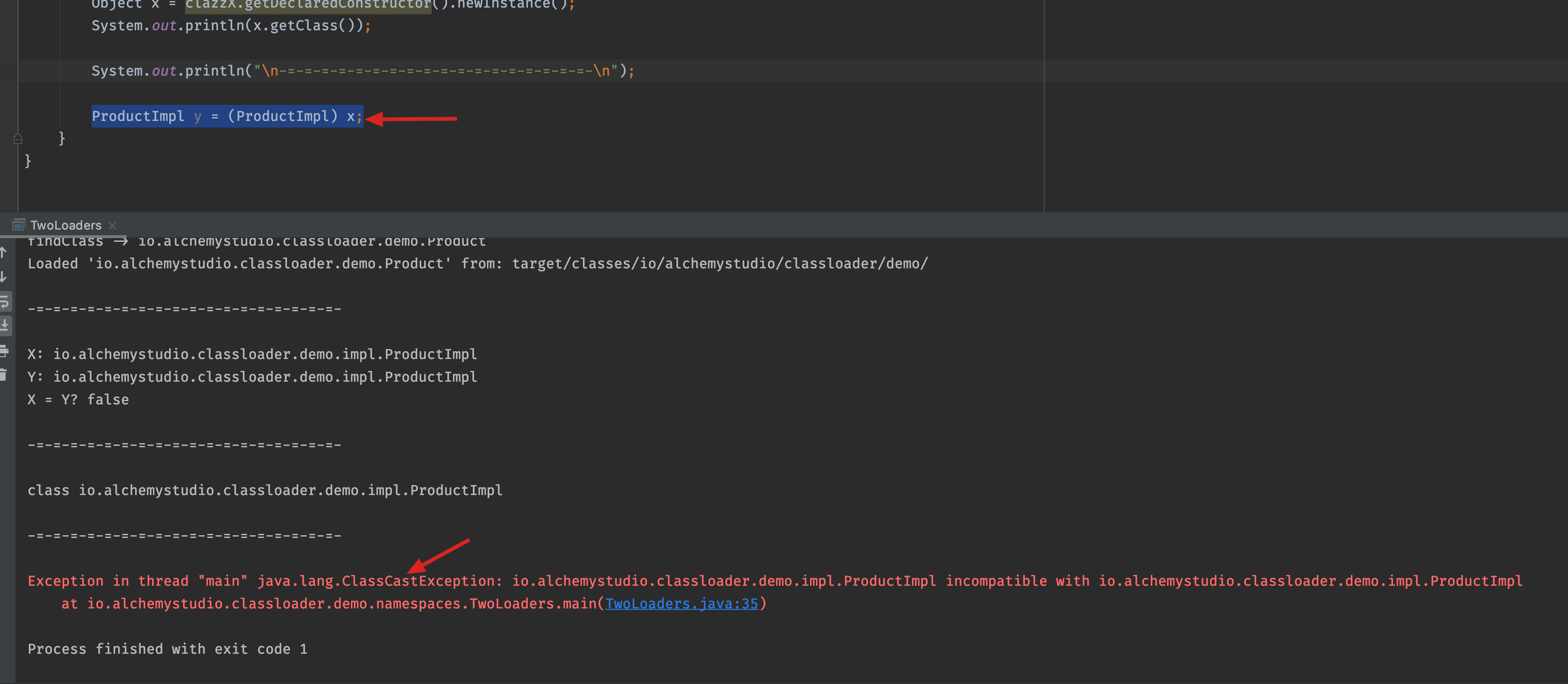Image resolution: width=1568 pixels, height=684 pixels.
Task: Click "class ...ProductImpl" console output line
Action: pyautogui.click(x=265, y=490)
